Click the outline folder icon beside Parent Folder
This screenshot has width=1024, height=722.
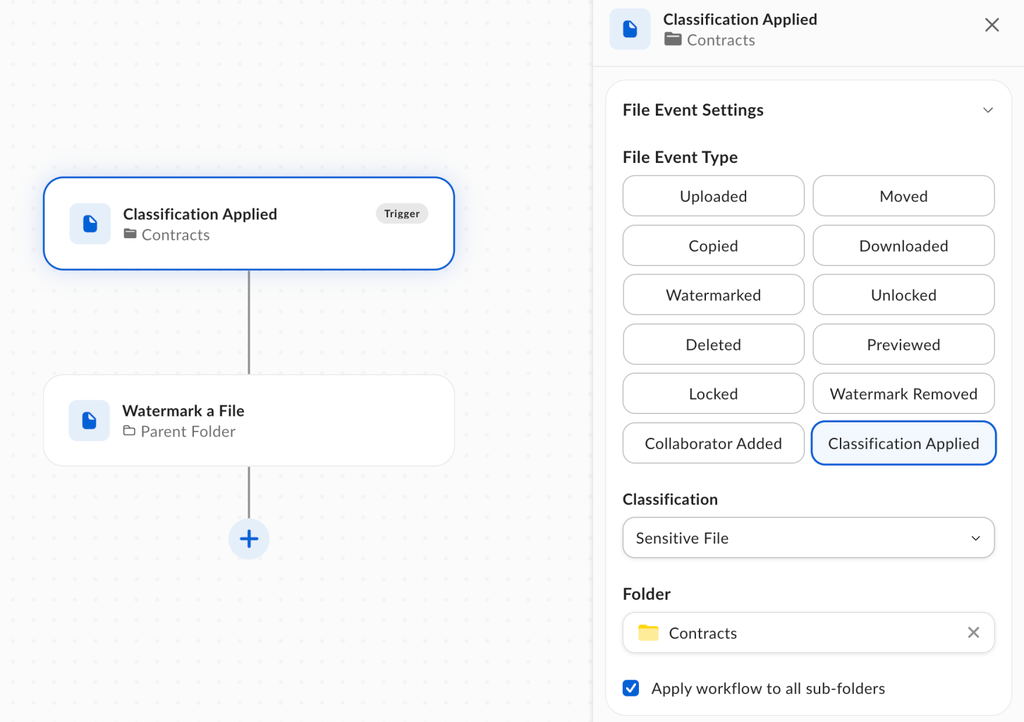[x=129, y=431]
